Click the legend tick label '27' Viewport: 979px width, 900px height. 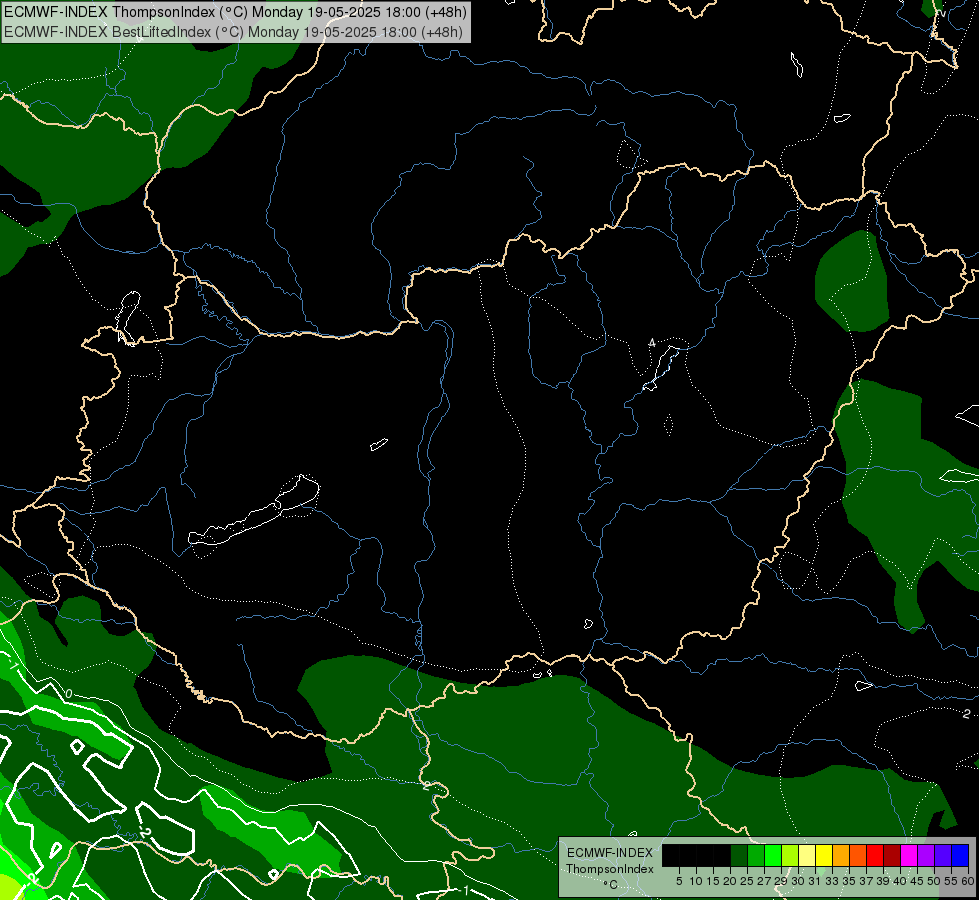point(764,881)
